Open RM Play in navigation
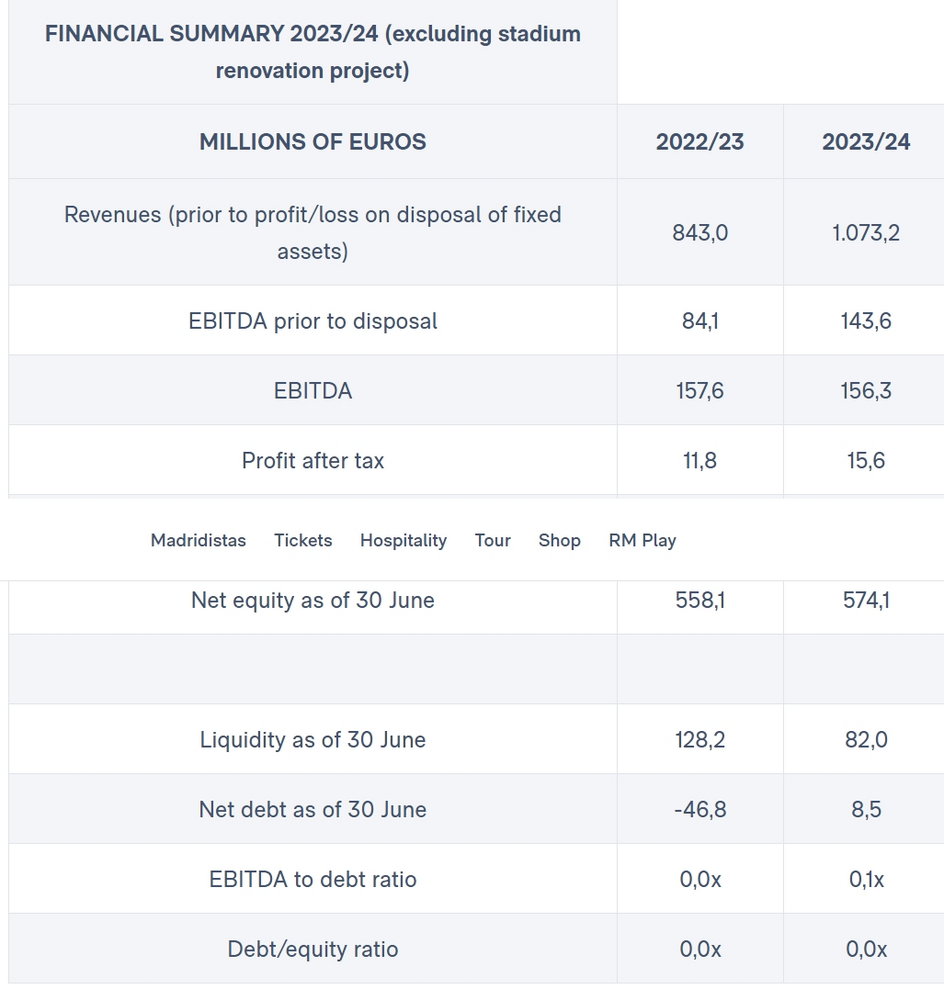Screen dimensions: 944x989 pos(642,541)
